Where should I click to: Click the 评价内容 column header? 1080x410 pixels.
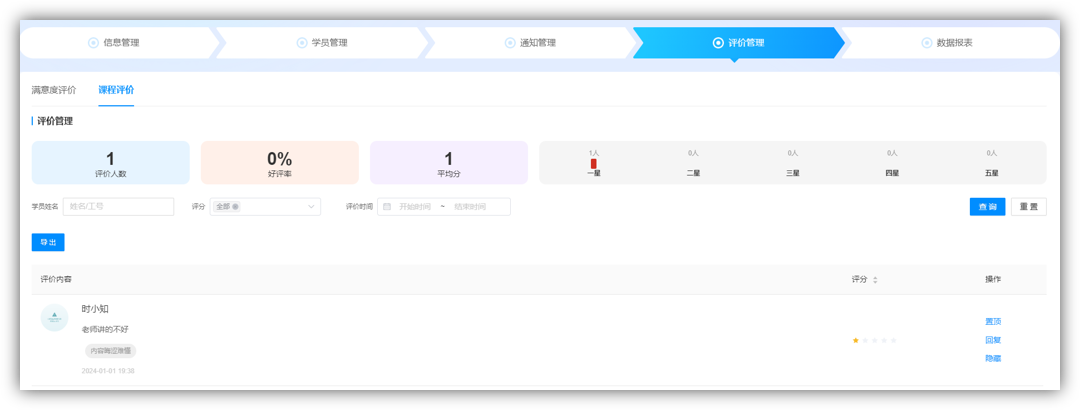(56, 280)
